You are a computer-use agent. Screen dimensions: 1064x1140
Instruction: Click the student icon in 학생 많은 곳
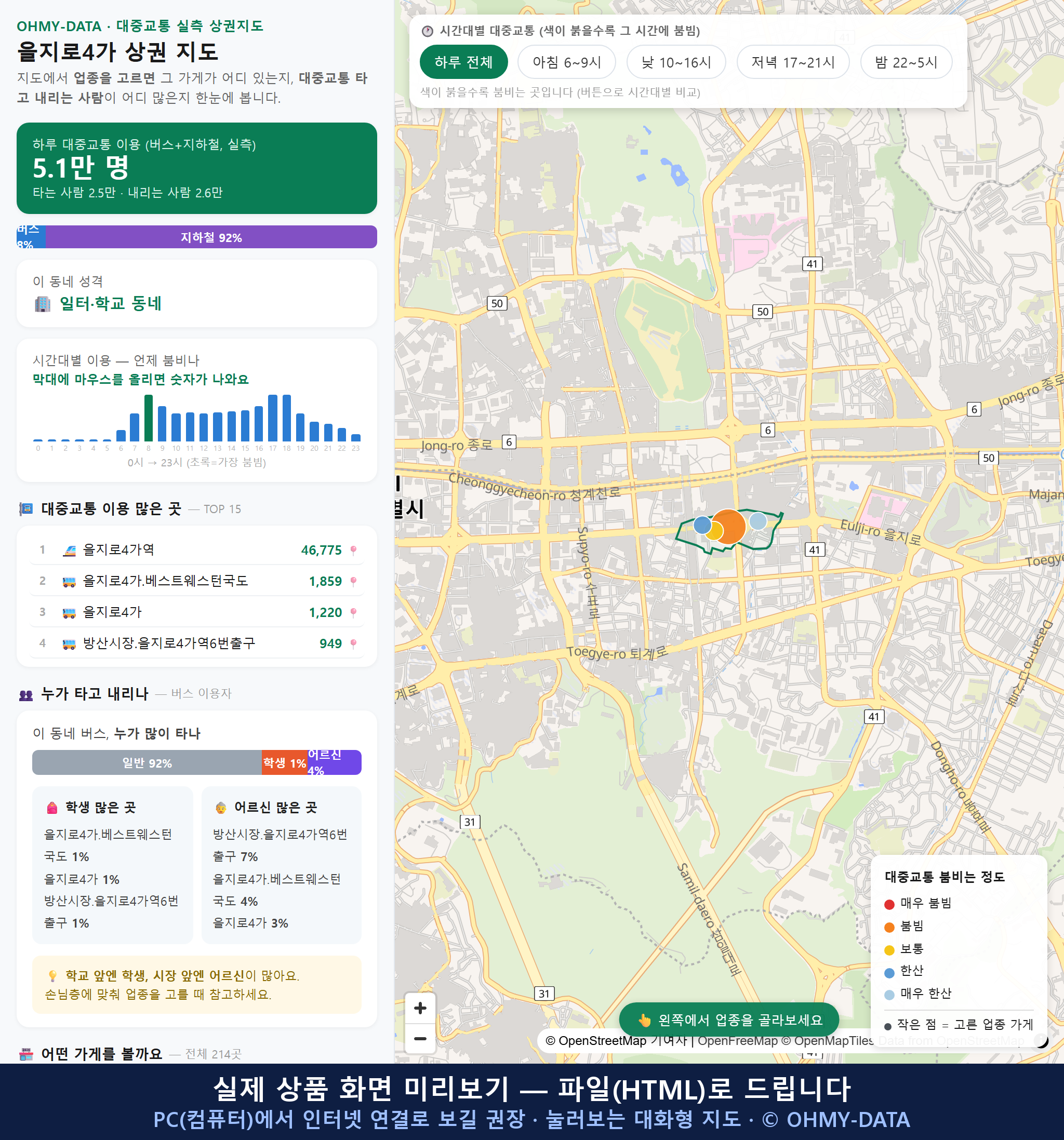pos(52,808)
